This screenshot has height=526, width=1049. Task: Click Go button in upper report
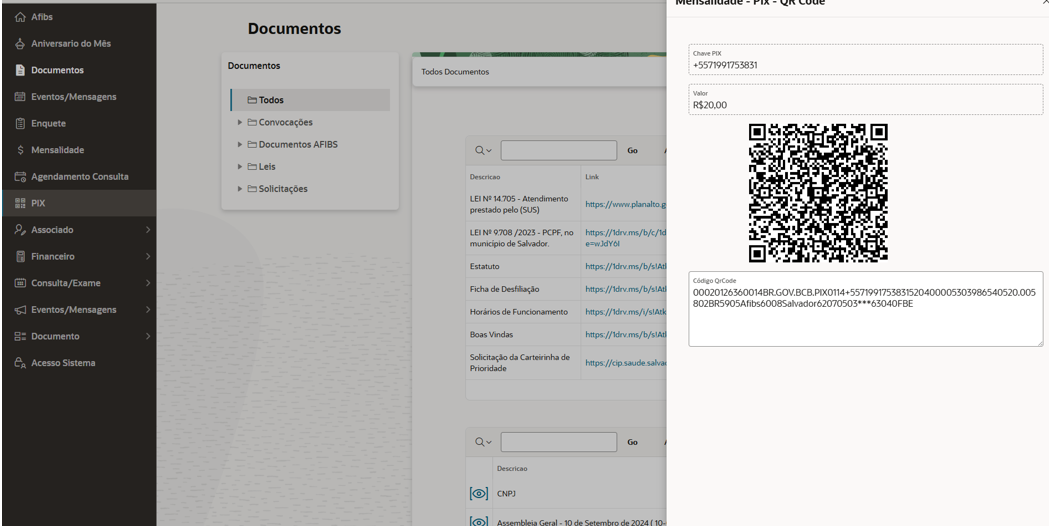click(632, 151)
